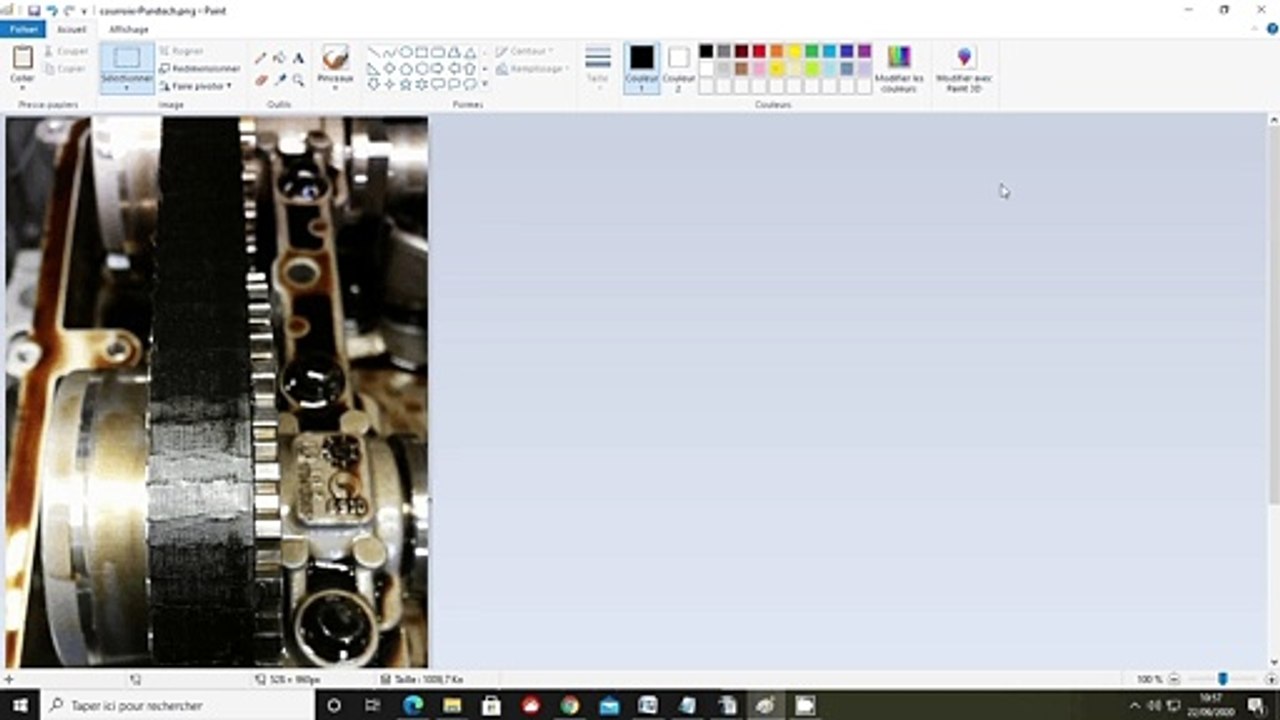
Task: Choose the Text tool
Action: click(298, 59)
